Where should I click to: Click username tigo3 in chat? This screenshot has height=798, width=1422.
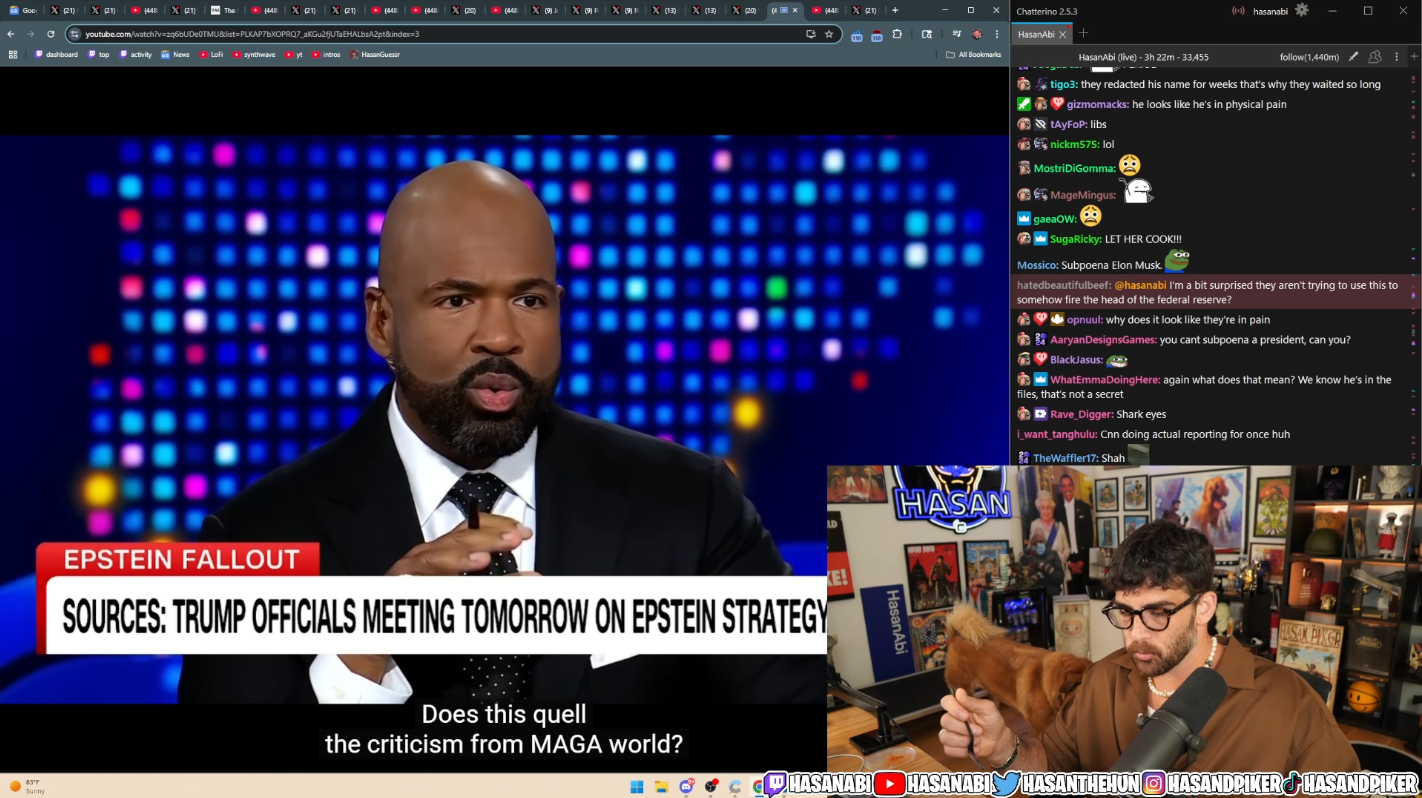1063,84
